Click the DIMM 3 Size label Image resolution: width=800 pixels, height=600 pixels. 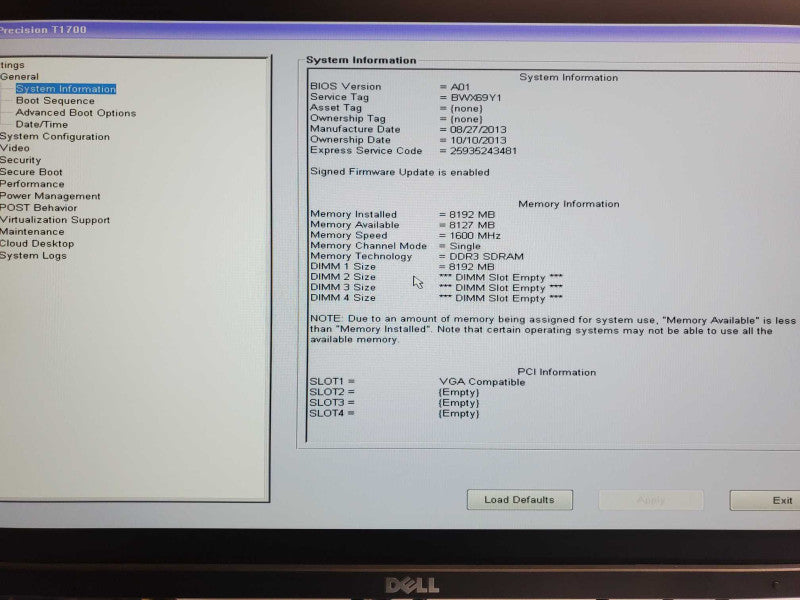(343, 288)
